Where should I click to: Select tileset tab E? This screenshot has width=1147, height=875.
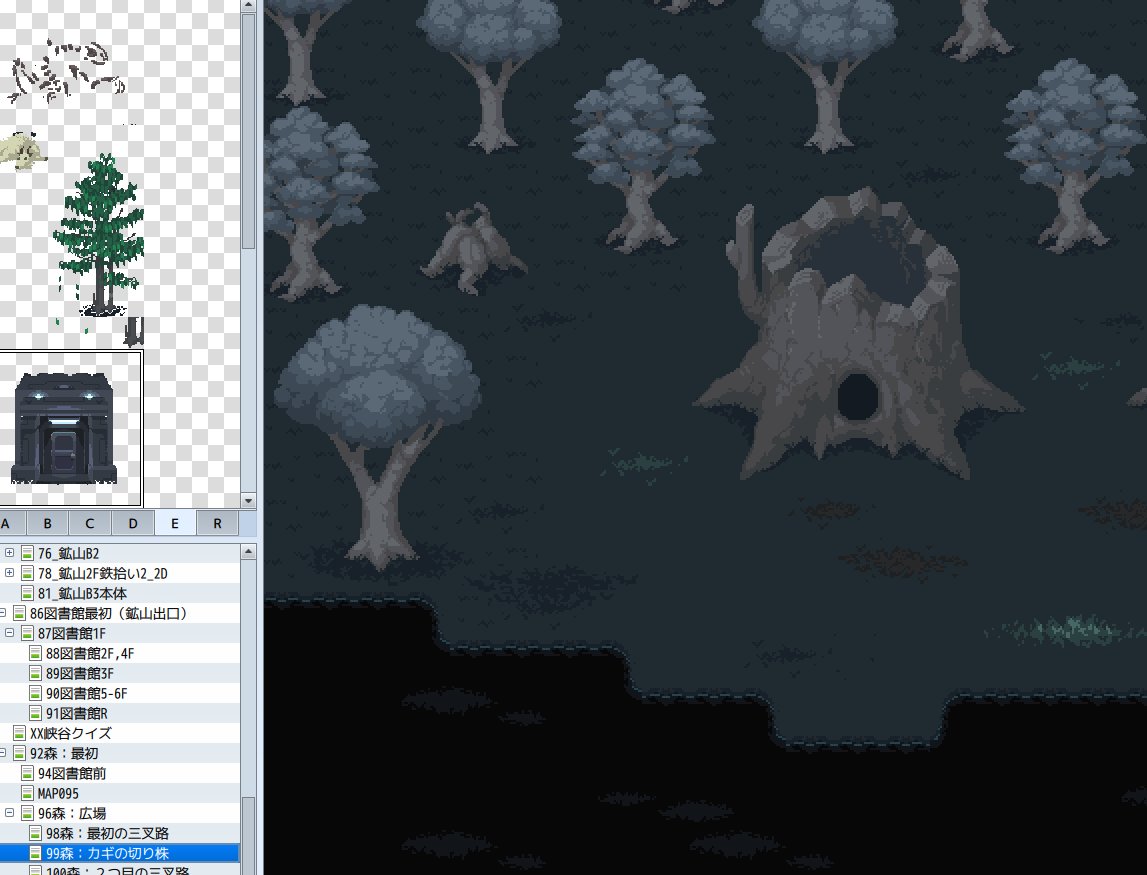point(175,523)
